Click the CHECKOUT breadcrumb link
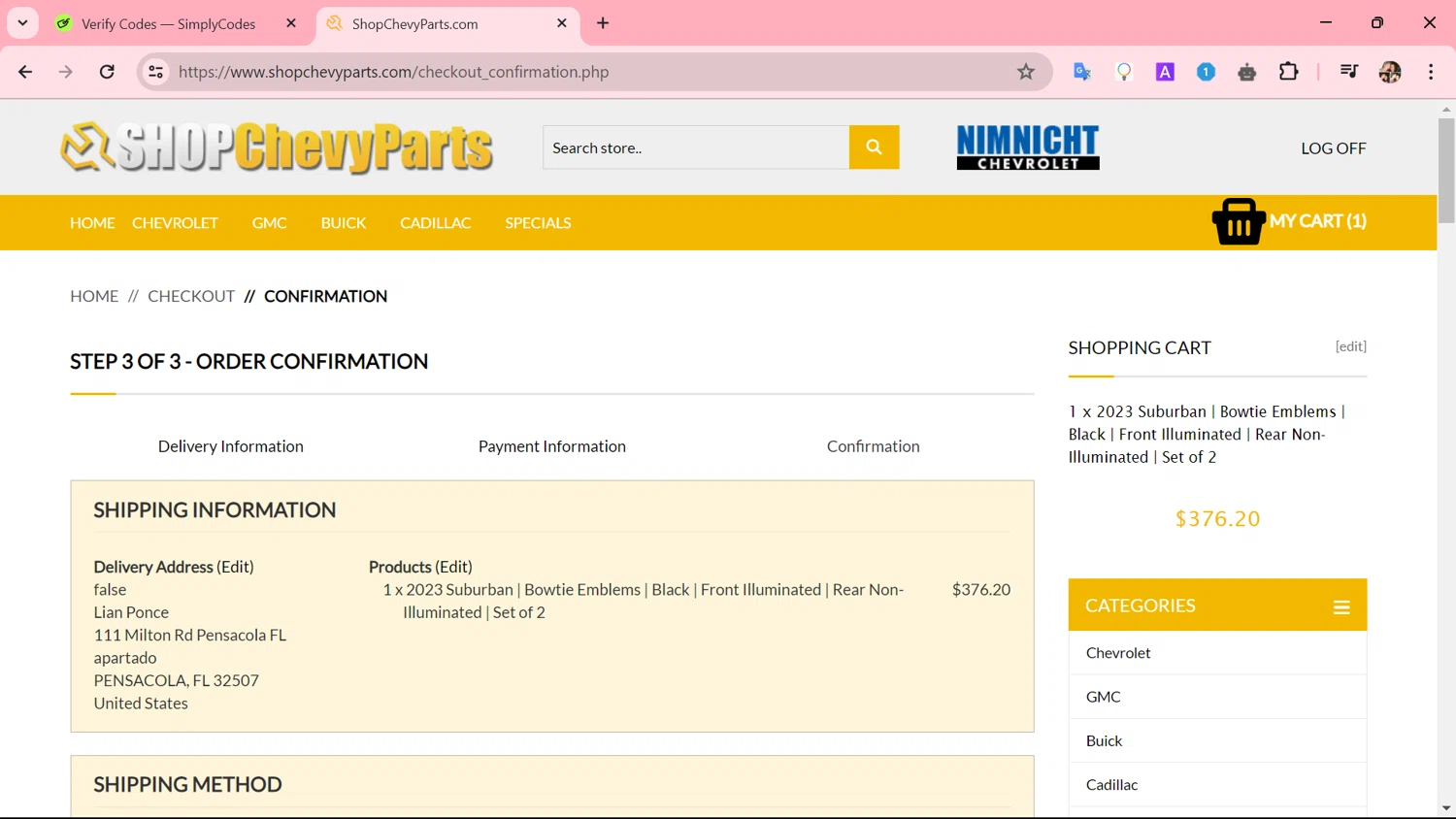The width and height of the screenshot is (1456, 819). (x=191, y=296)
